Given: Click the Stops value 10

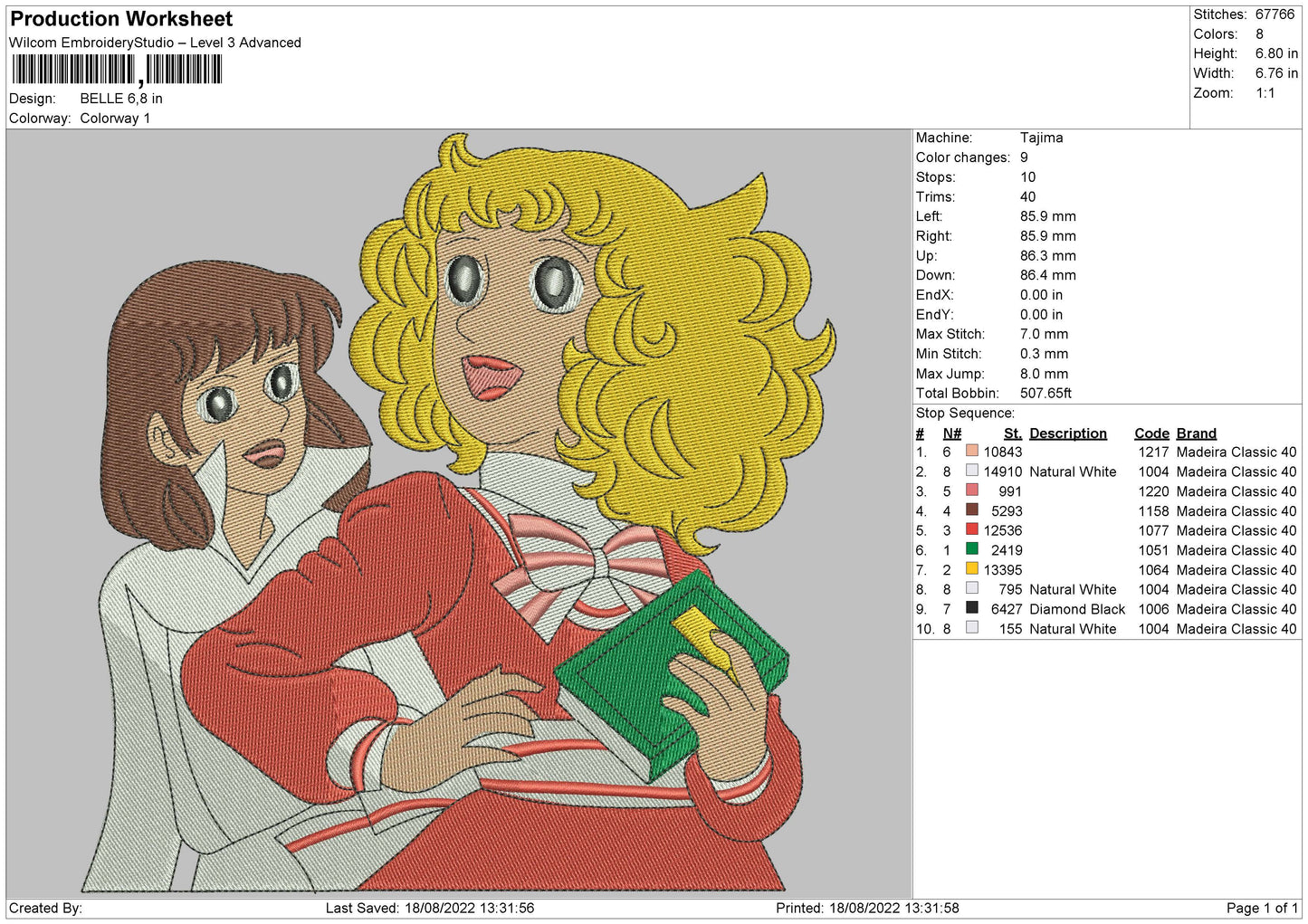Looking at the screenshot, I should click(1027, 177).
